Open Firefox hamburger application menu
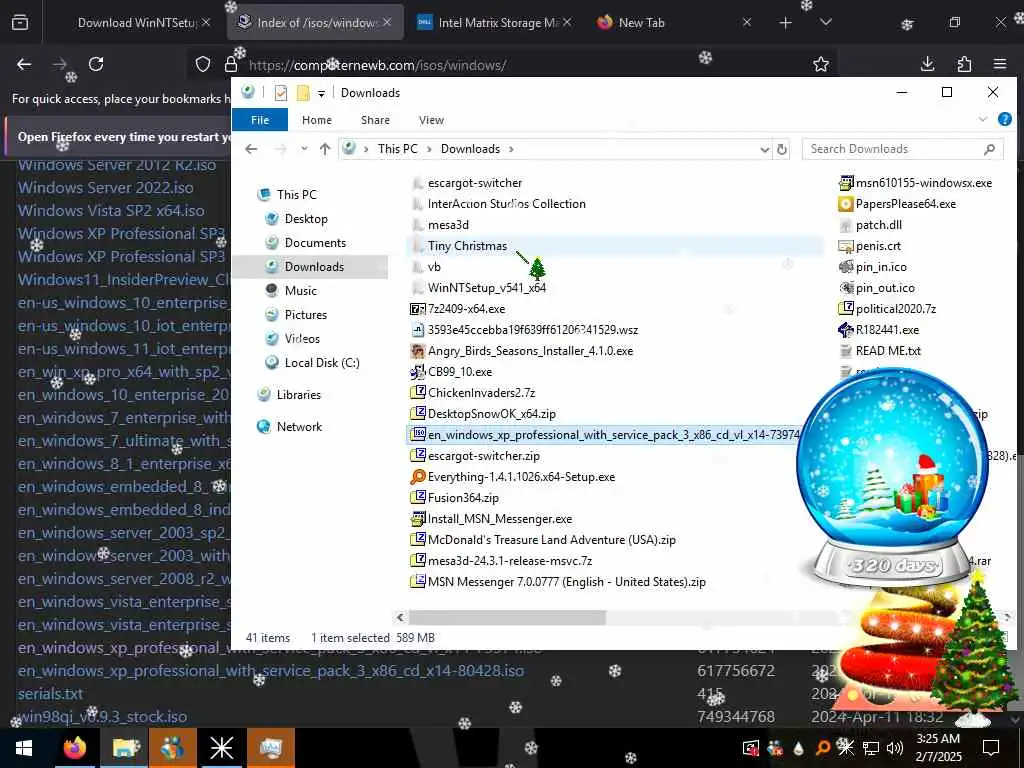This screenshot has height=768, width=1024. (1000, 64)
